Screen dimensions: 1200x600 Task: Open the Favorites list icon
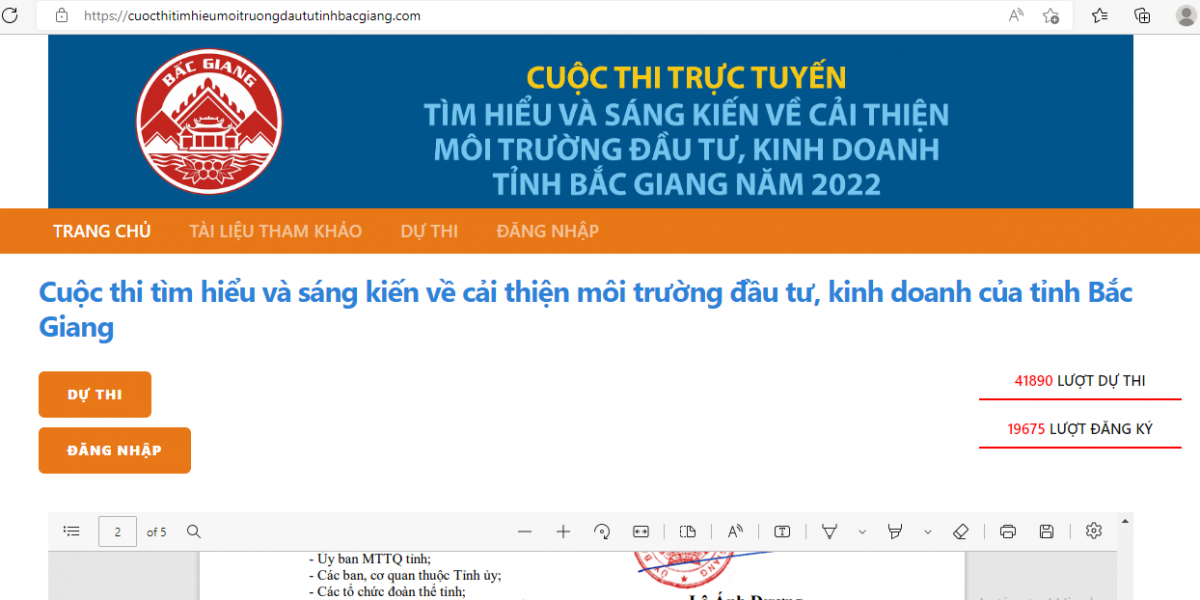(x=1100, y=15)
